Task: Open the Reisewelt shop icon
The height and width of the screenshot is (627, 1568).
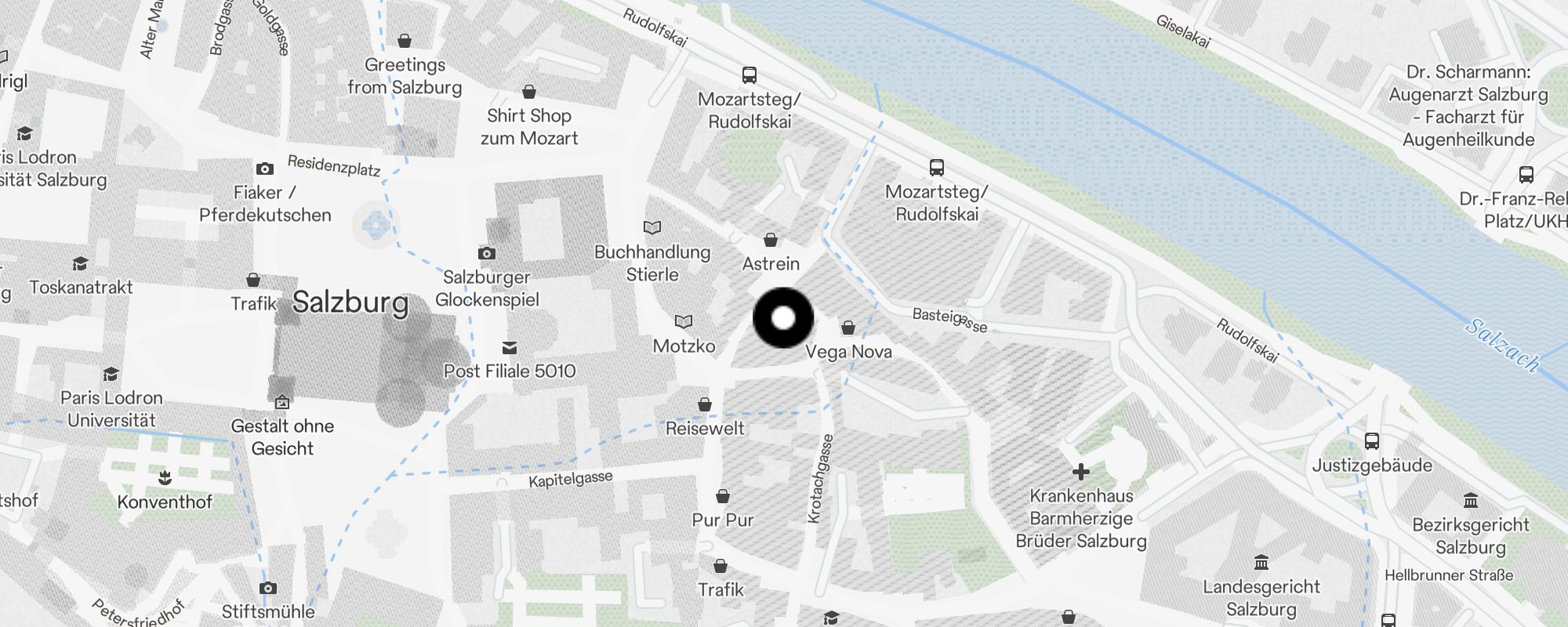Action: 705,404
